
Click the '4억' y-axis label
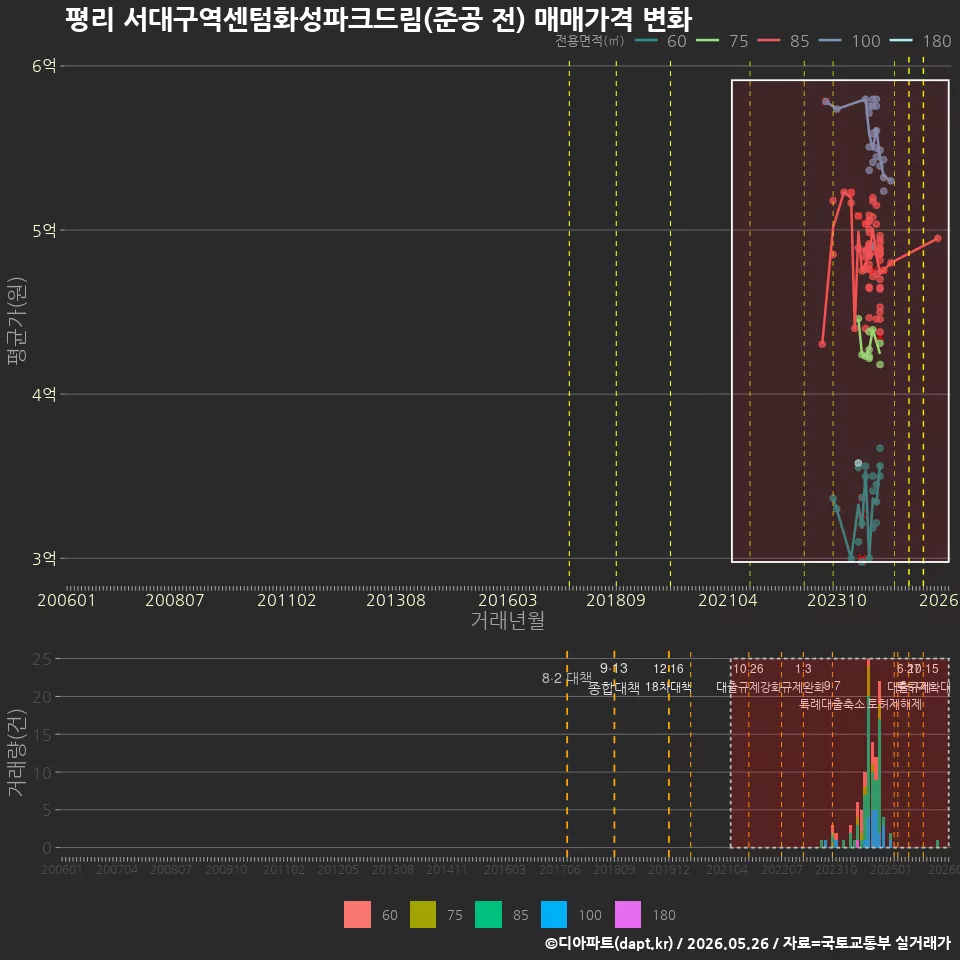[44, 394]
